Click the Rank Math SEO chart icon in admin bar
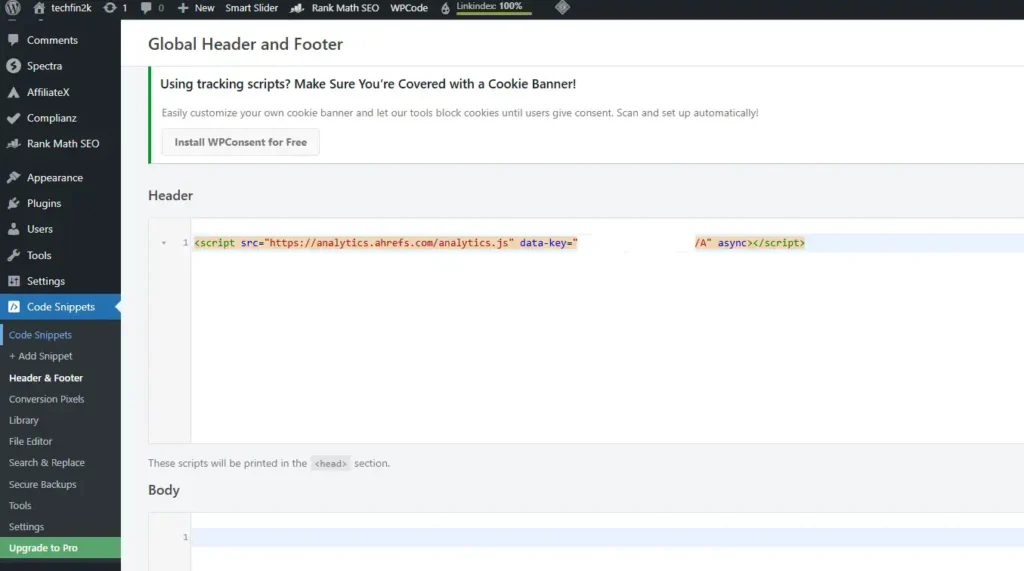This screenshot has width=1024, height=571. point(297,8)
